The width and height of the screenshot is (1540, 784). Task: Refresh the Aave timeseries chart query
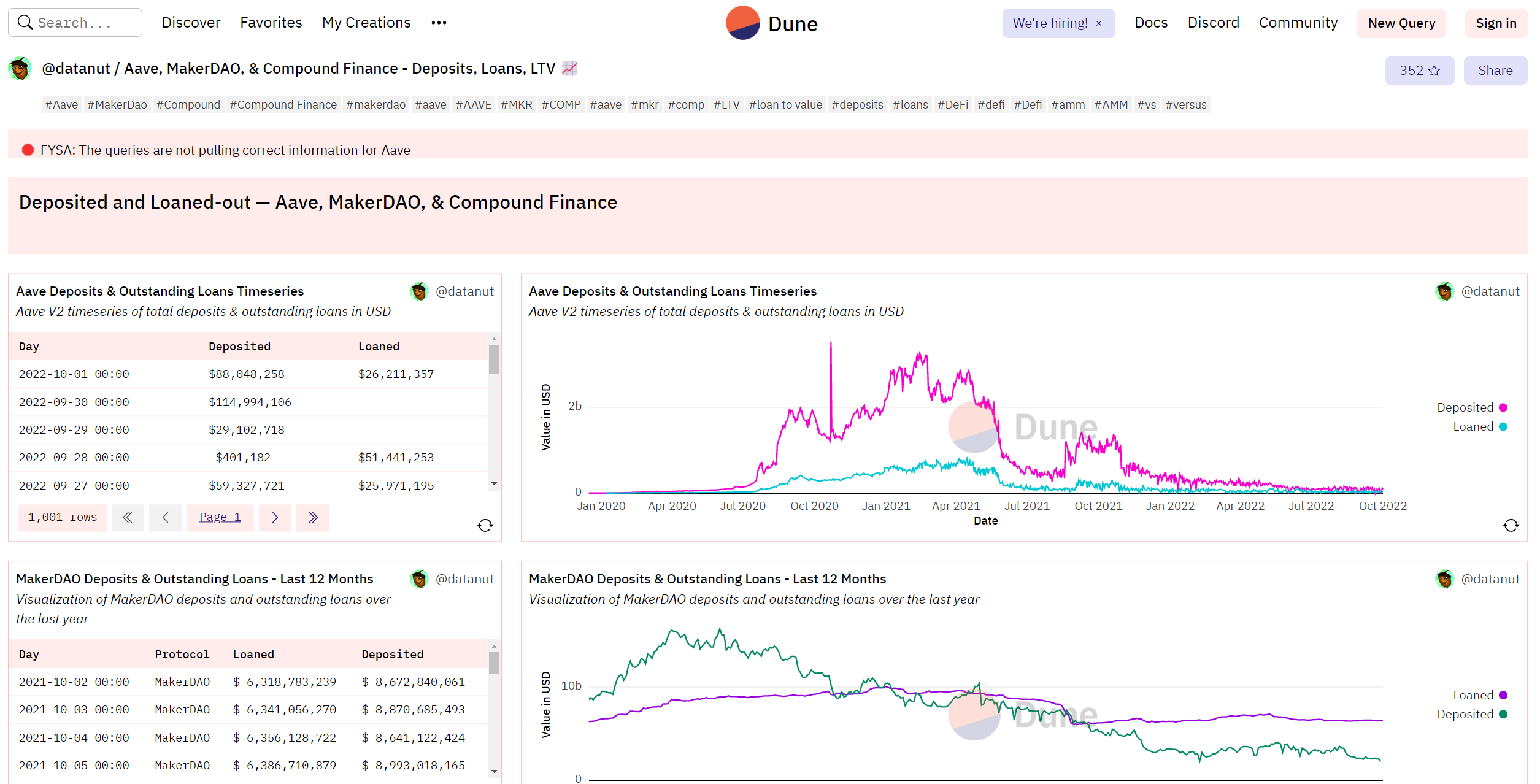click(x=1511, y=525)
